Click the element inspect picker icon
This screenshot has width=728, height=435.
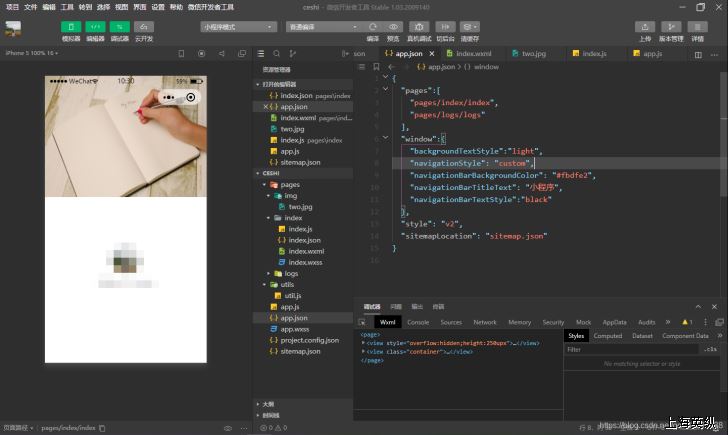(x=362, y=322)
